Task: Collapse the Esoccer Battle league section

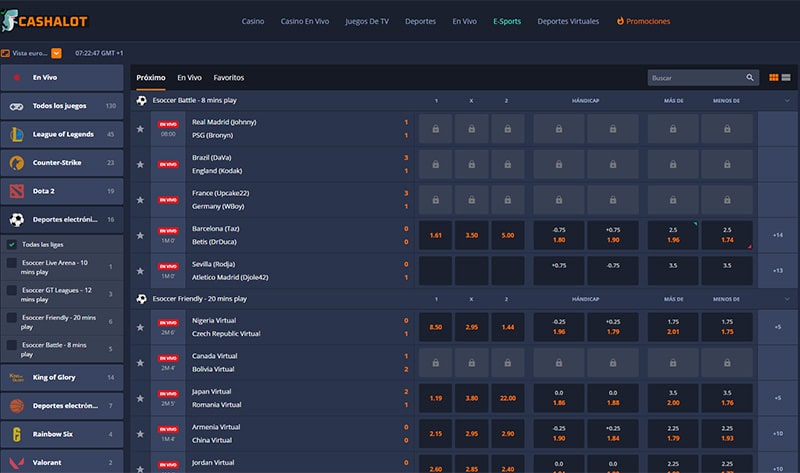Action: click(x=787, y=101)
